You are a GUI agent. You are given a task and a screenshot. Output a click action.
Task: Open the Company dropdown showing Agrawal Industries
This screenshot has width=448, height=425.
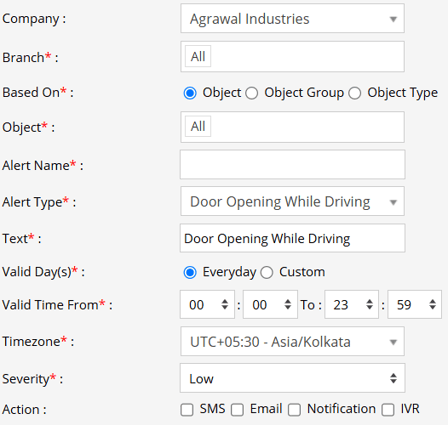point(292,18)
